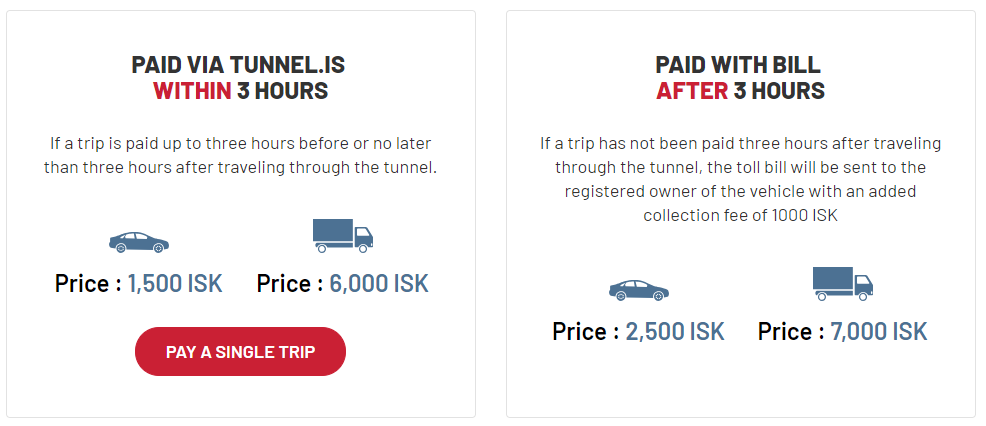Select the 2,500 ISK car price

[x=675, y=331]
